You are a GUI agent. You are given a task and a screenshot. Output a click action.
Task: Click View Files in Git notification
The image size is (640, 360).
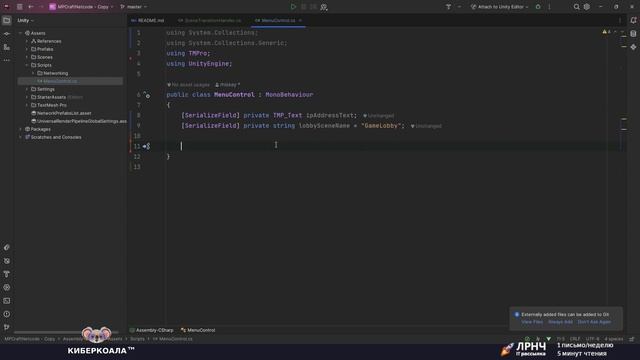click(532, 322)
